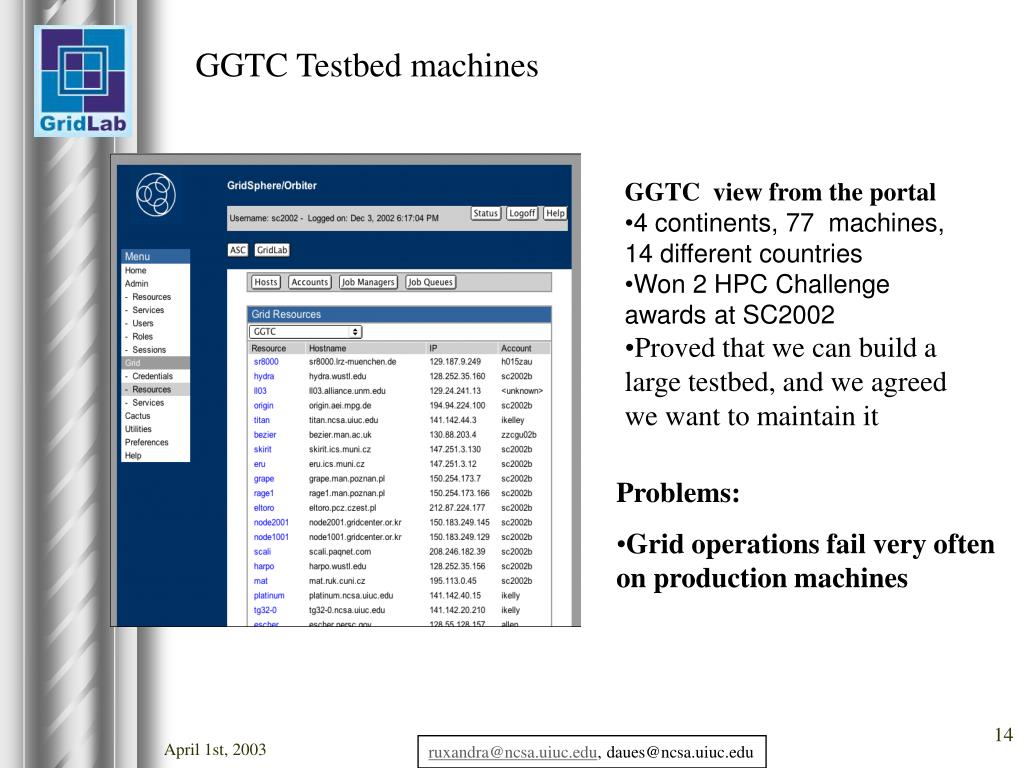Click hostname titan.ncsa.uiuc.edu

click(344, 420)
